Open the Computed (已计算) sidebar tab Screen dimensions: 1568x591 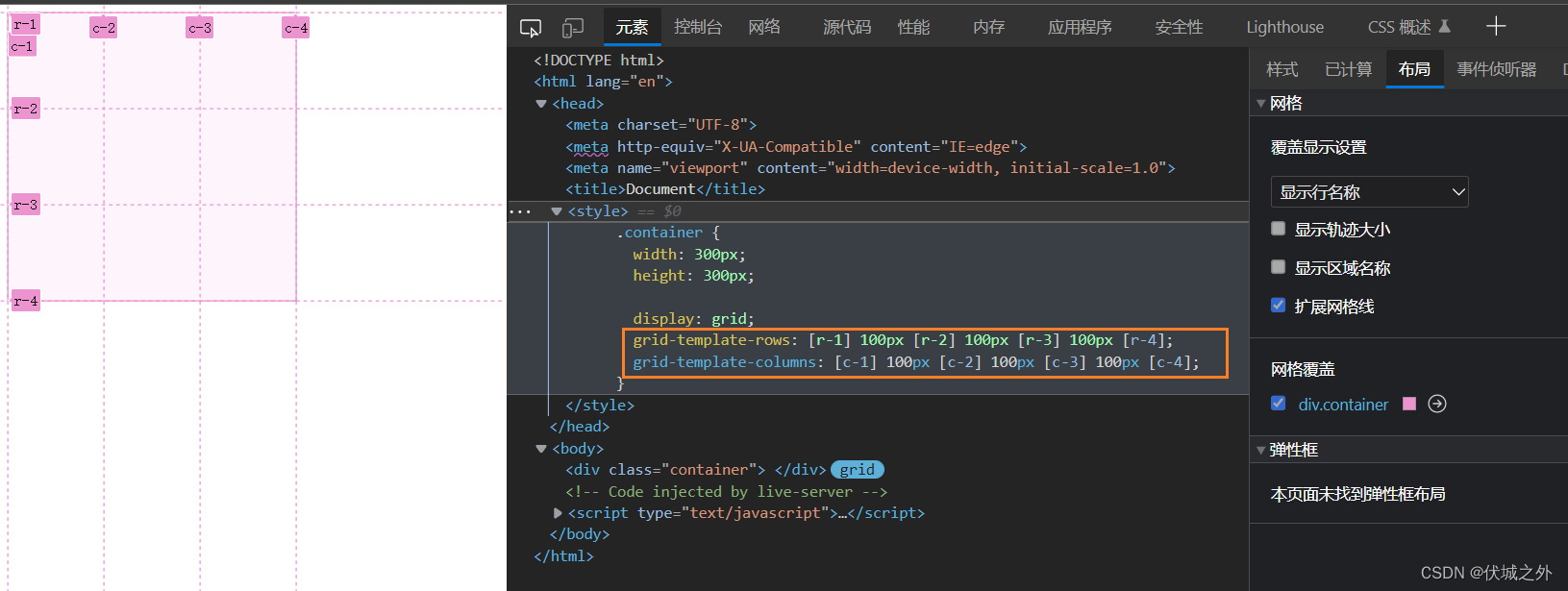(x=1348, y=69)
